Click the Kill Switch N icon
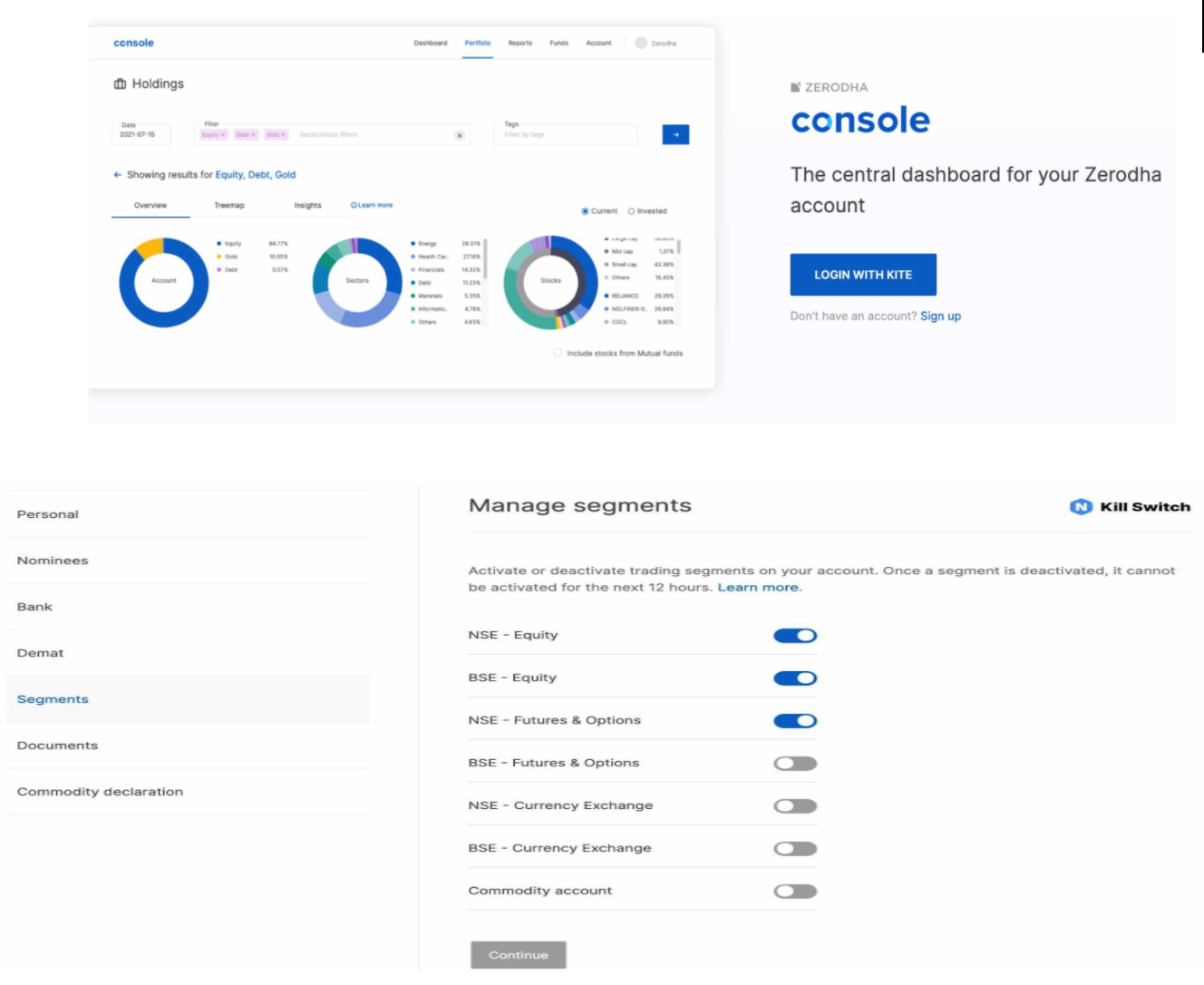This screenshot has width=1204, height=985. pos(1081,506)
